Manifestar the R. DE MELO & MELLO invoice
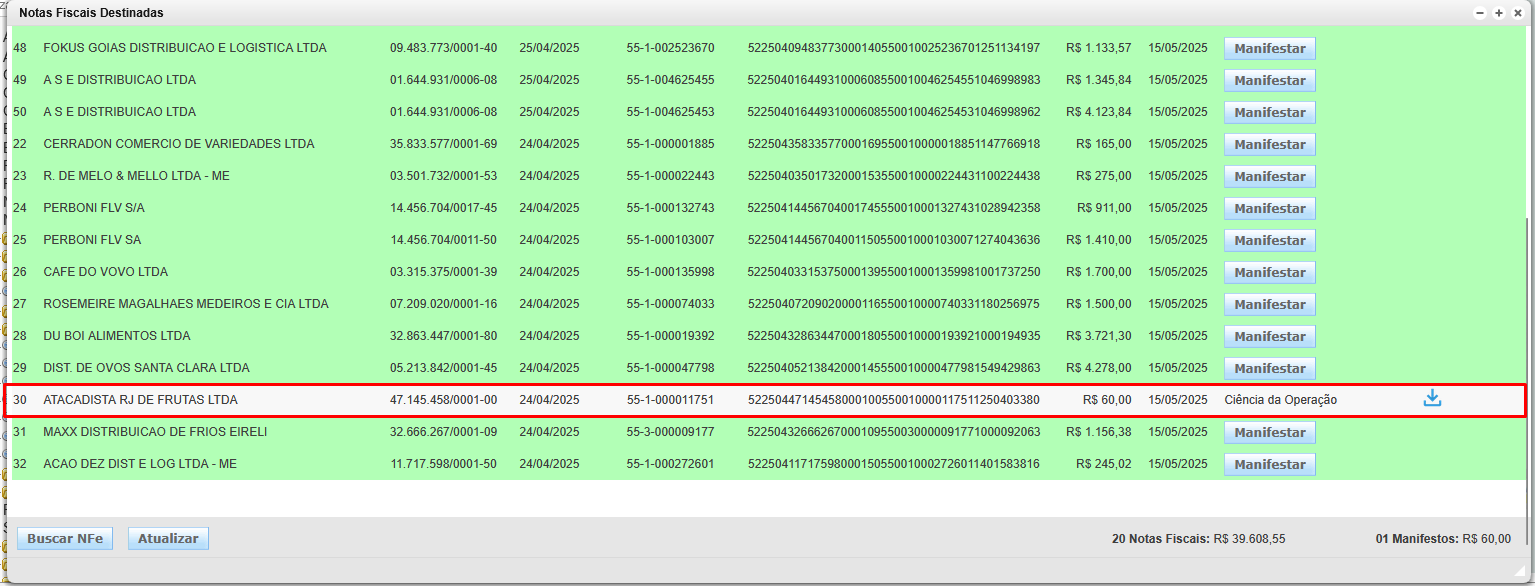This screenshot has height=586, width=1535. (x=1269, y=176)
